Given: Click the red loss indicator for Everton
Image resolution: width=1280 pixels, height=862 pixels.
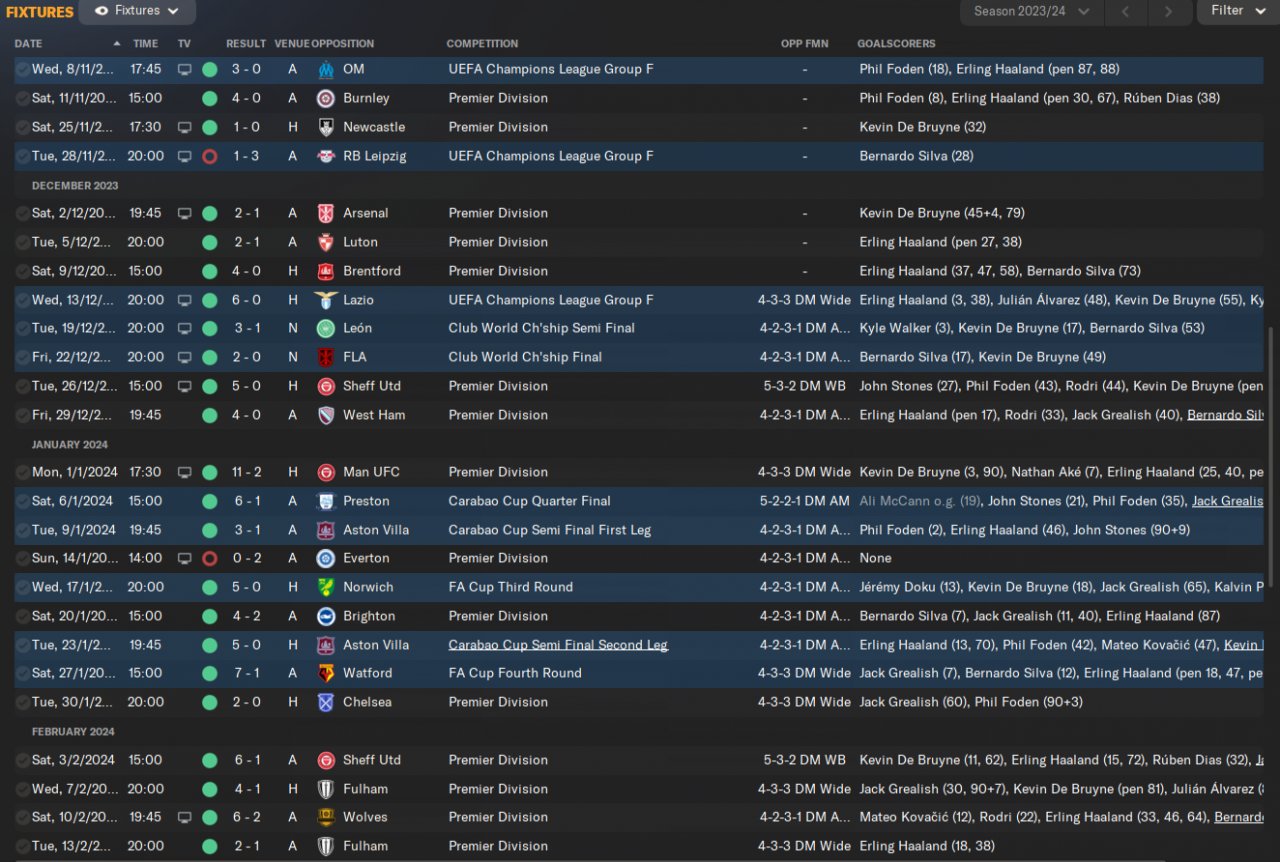Looking at the screenshot, I should (209, 558).
